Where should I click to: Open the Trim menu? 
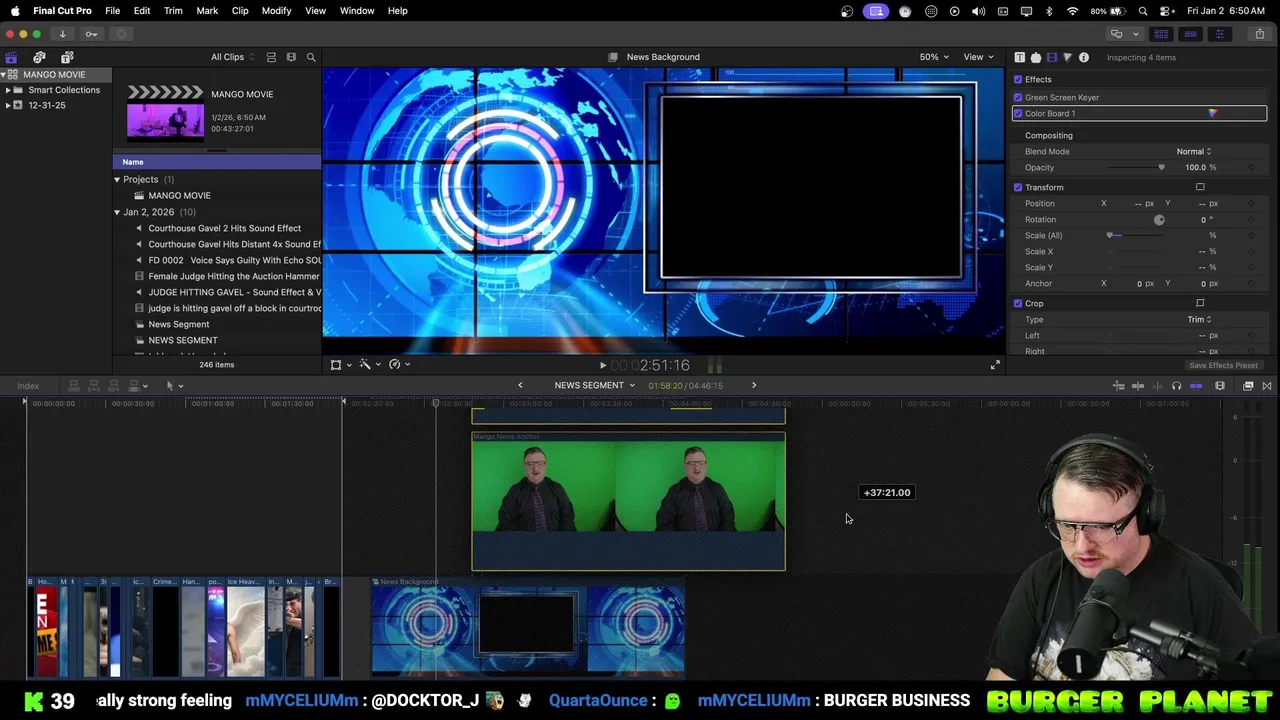[x=173, y=10]
